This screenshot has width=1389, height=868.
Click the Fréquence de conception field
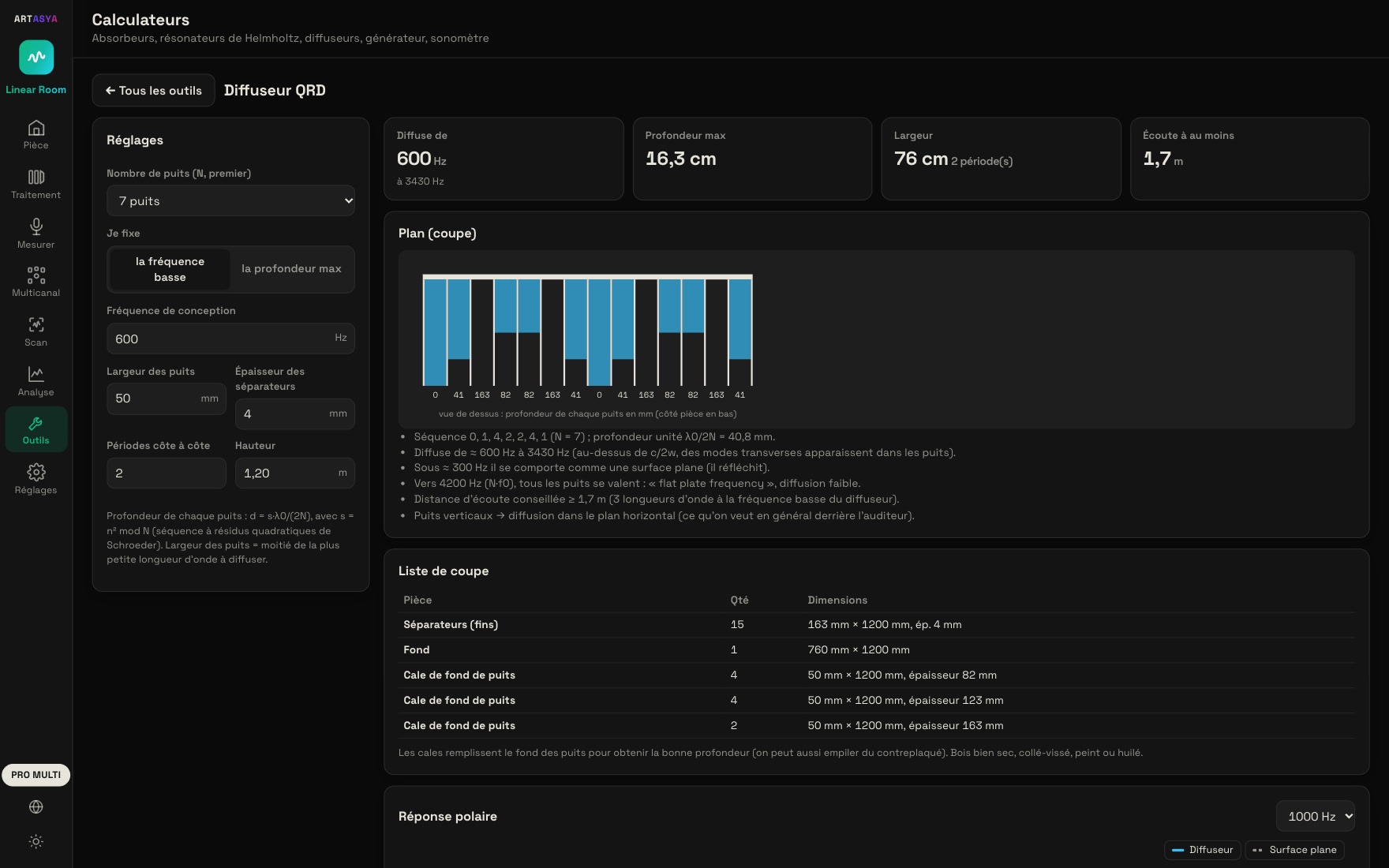click(230, 339)
